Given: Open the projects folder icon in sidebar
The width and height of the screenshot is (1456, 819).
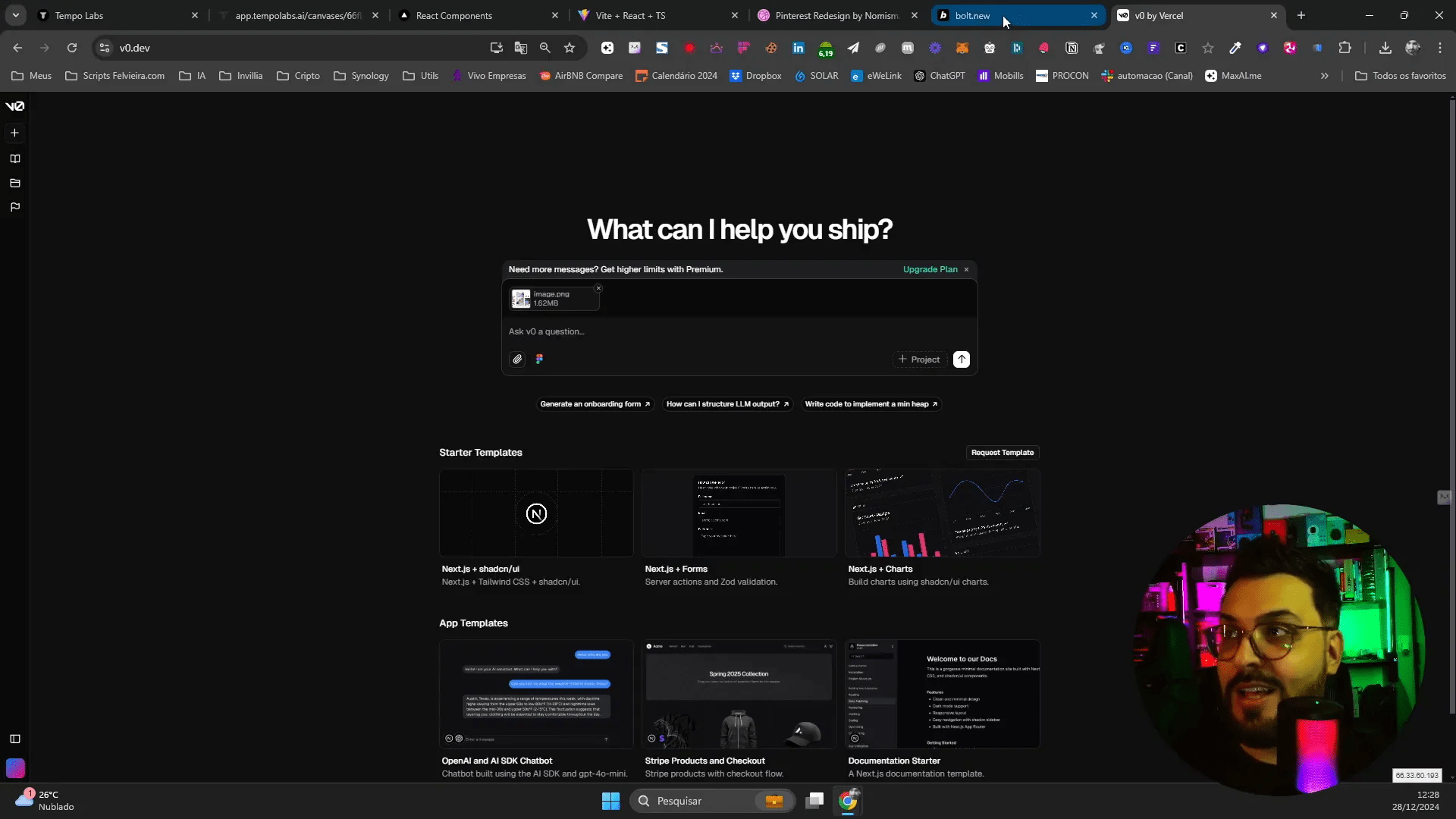Looking at the screenshot, I should click(x=14, y=183).
